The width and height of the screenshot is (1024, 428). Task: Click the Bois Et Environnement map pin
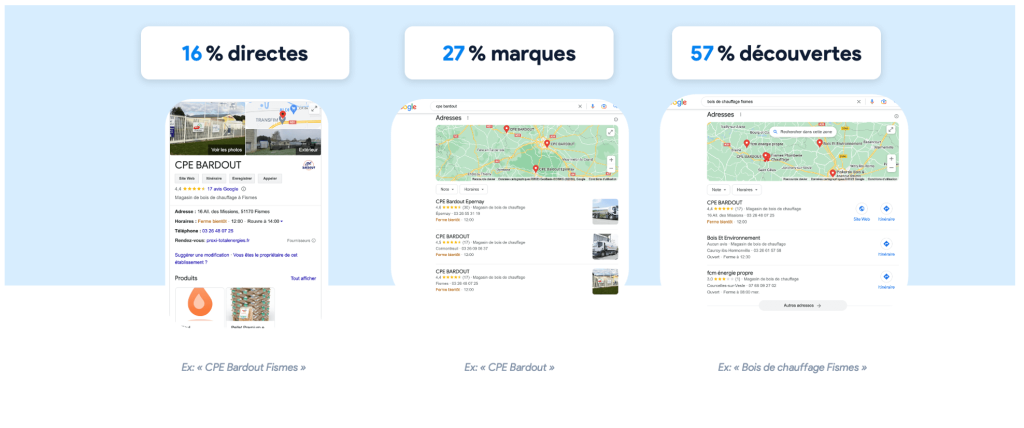[819, 143]
